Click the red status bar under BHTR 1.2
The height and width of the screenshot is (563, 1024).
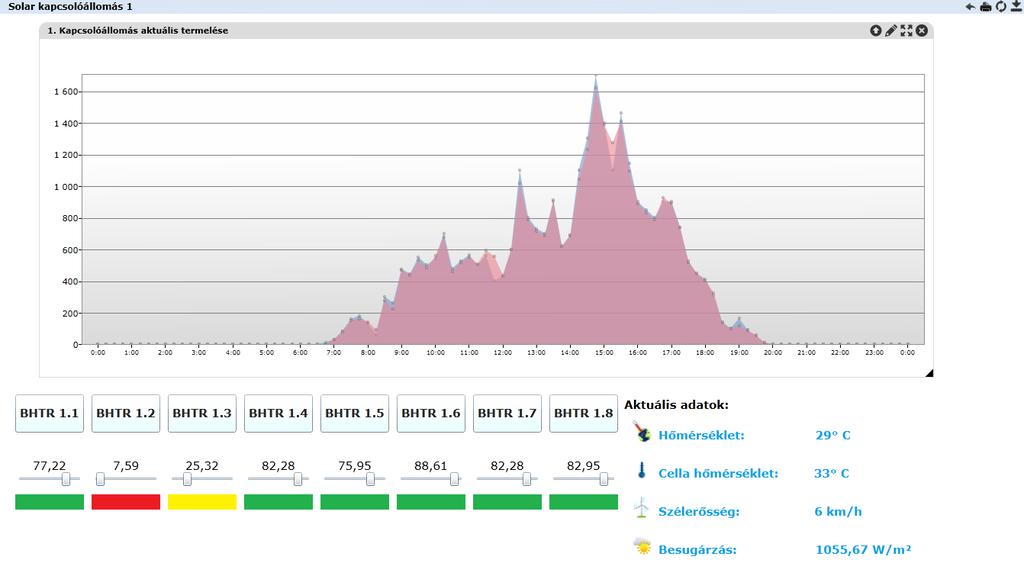click(125, 502)
